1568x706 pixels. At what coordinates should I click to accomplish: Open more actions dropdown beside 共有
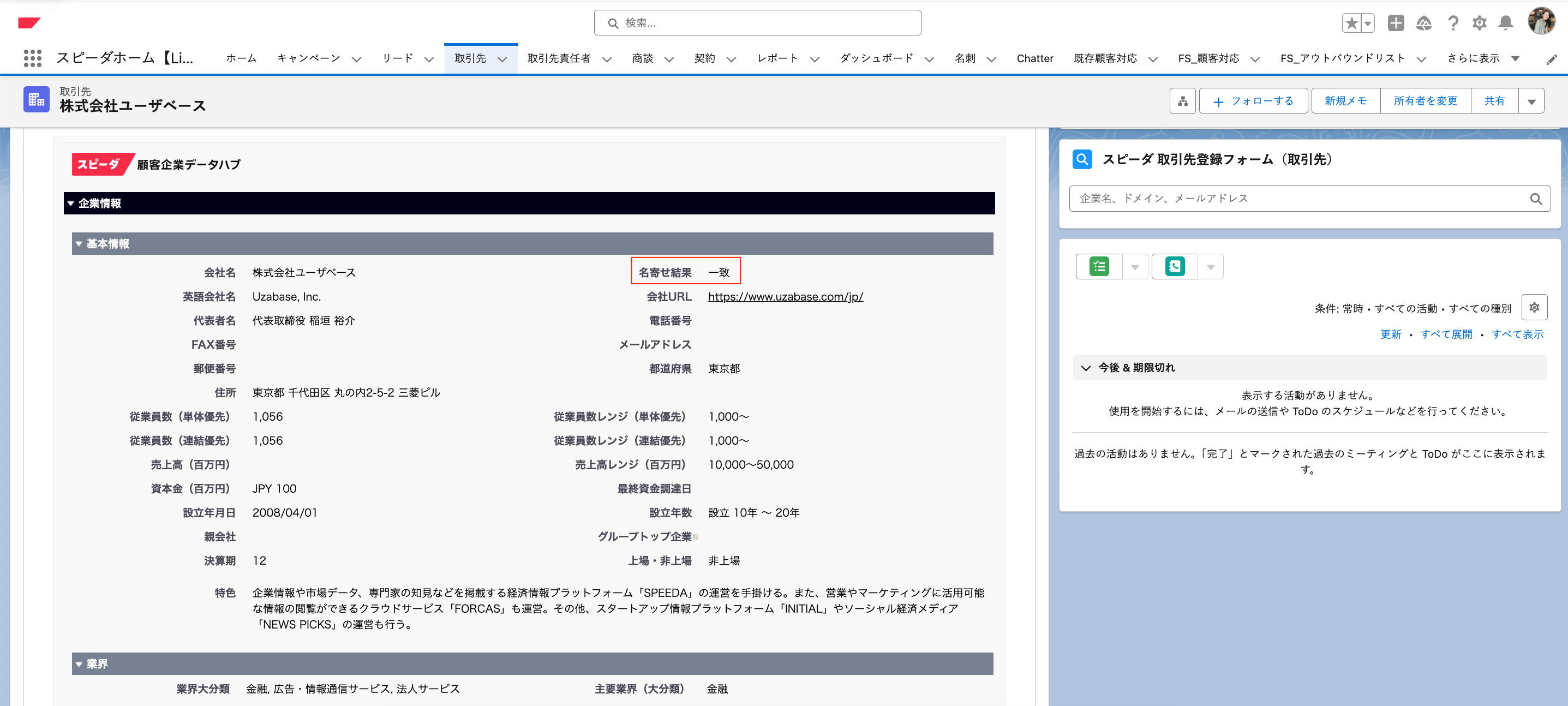point(1531,101)
